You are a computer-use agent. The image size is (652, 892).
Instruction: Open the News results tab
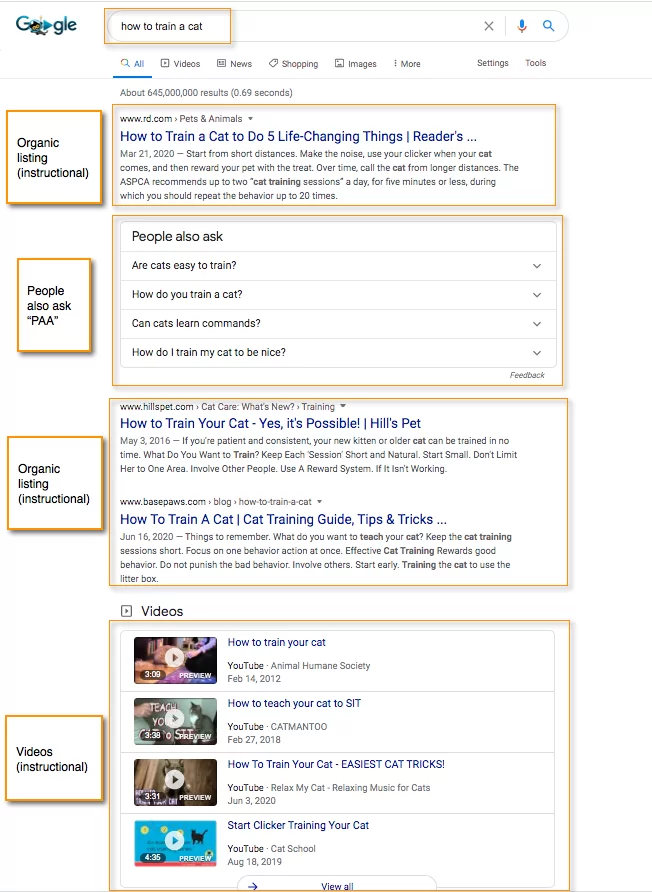coord(234,64)
